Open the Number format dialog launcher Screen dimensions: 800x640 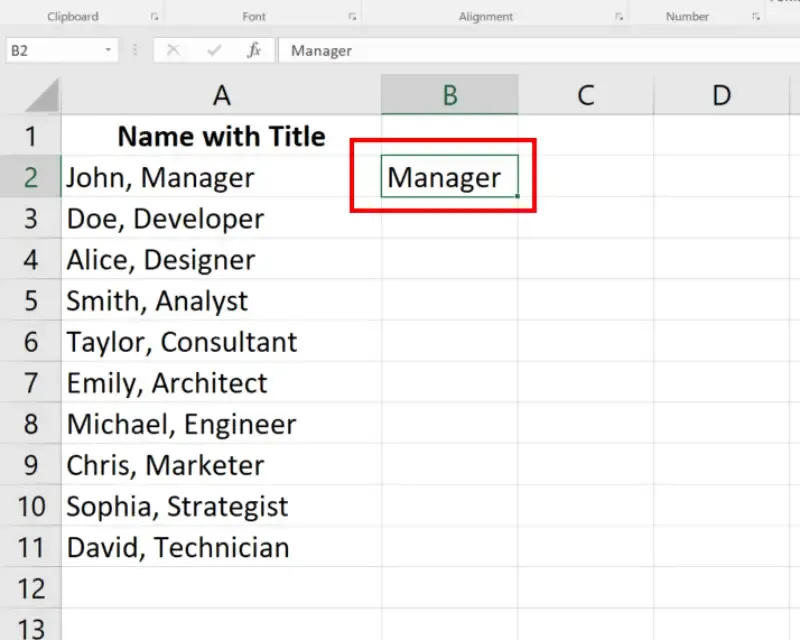[x=755, y=17]
